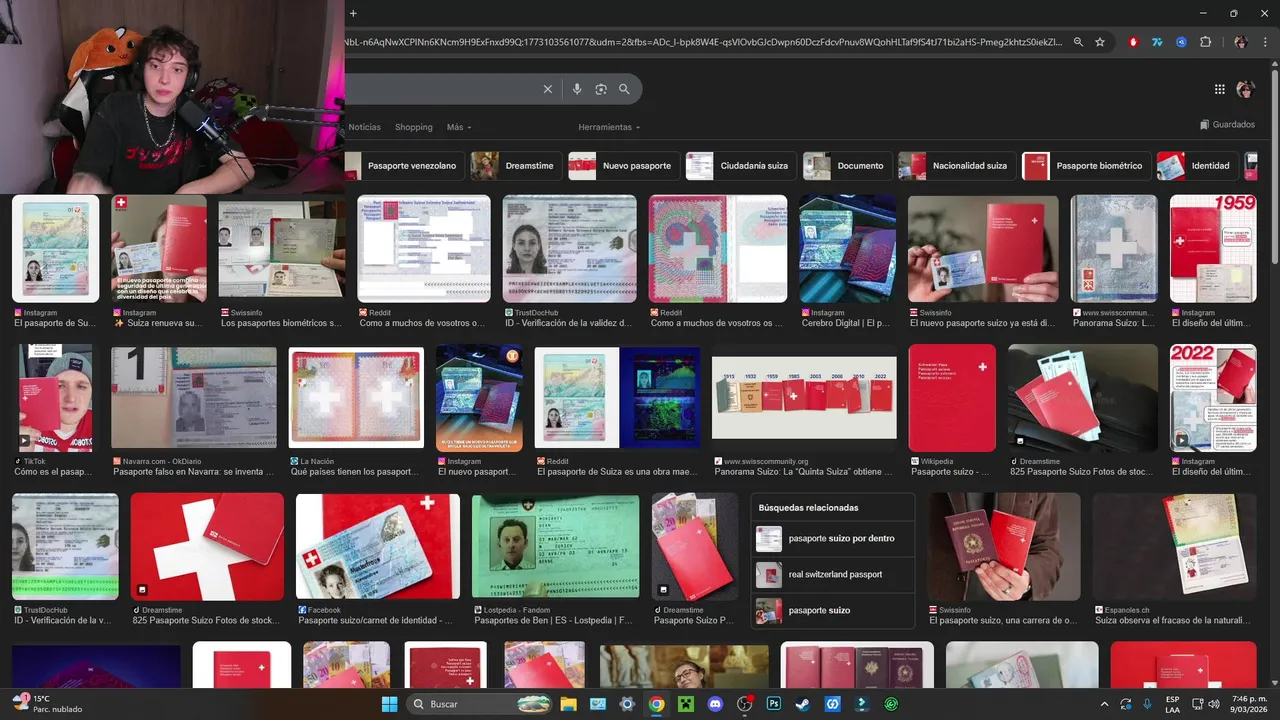Open OBS Studio from taskbar
The image size is (1280, 720).
click(744, 704)
